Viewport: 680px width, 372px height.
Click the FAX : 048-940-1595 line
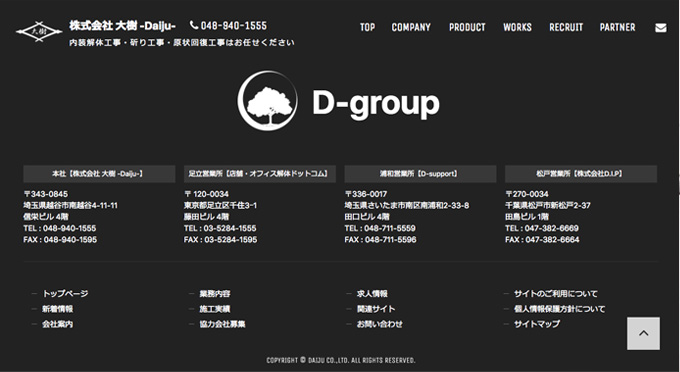point(60,239)
